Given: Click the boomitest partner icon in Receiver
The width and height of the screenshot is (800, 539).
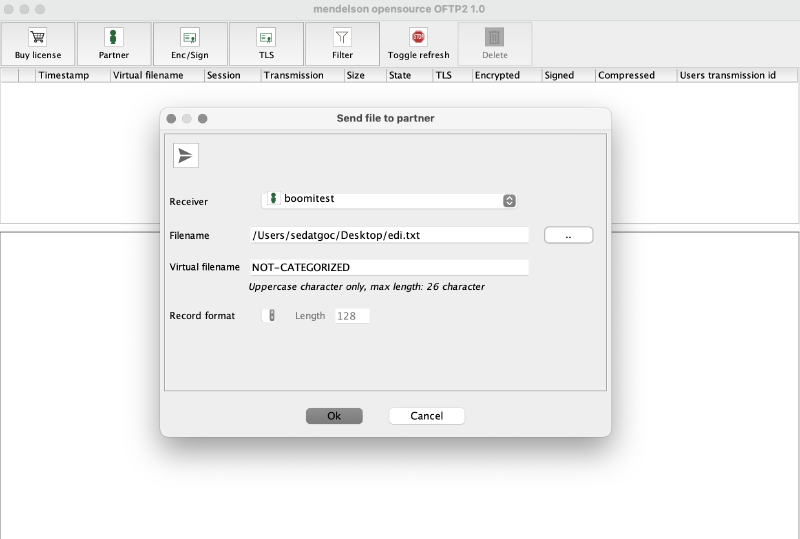Looking at the screenshot, I should [273, 199].
